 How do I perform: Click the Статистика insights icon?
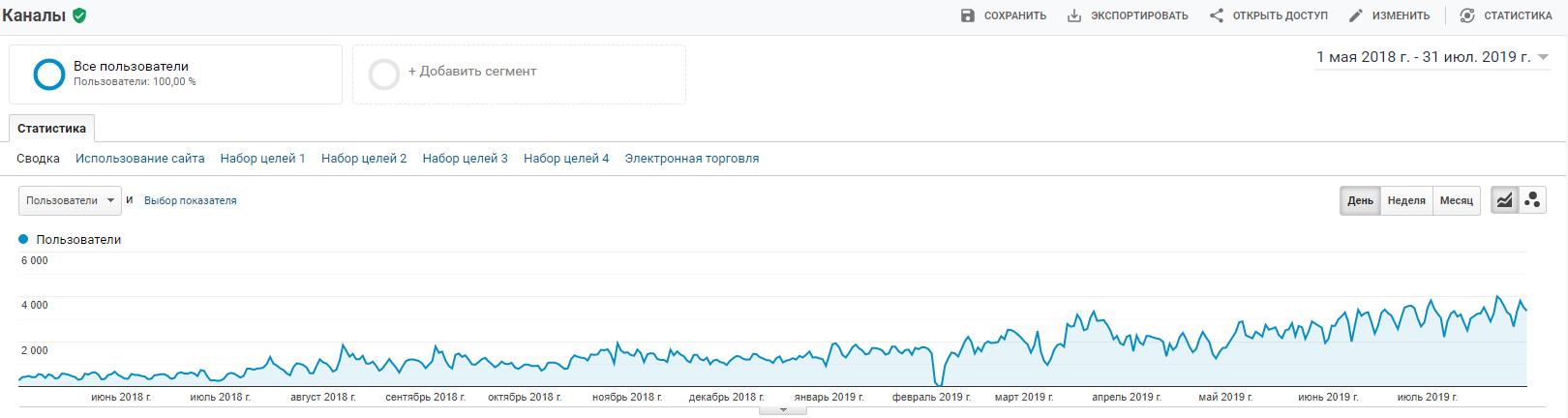coord(1467,15)
